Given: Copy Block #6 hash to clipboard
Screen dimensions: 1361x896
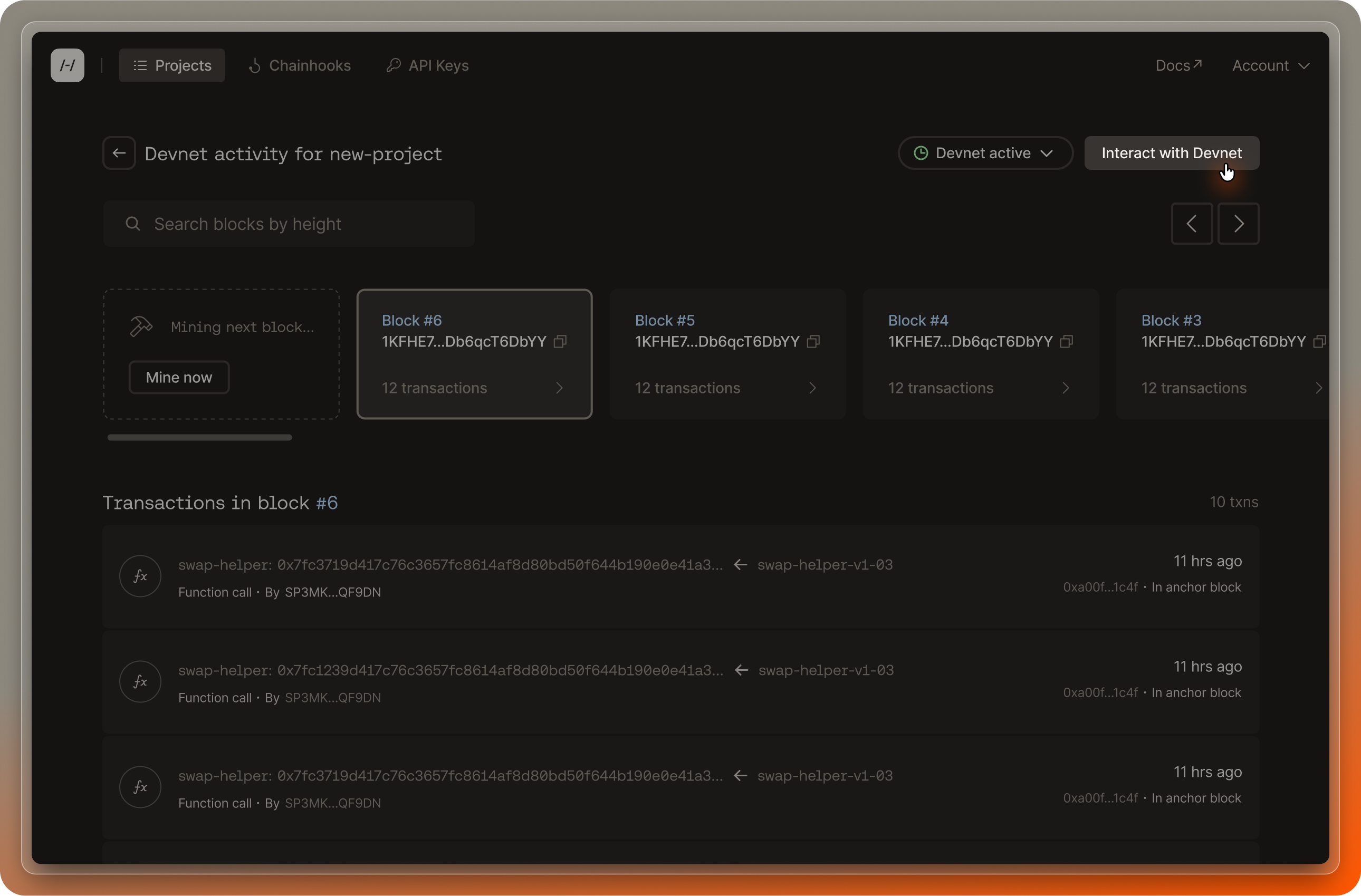Looking at the screenshot, I should [560, 341].
